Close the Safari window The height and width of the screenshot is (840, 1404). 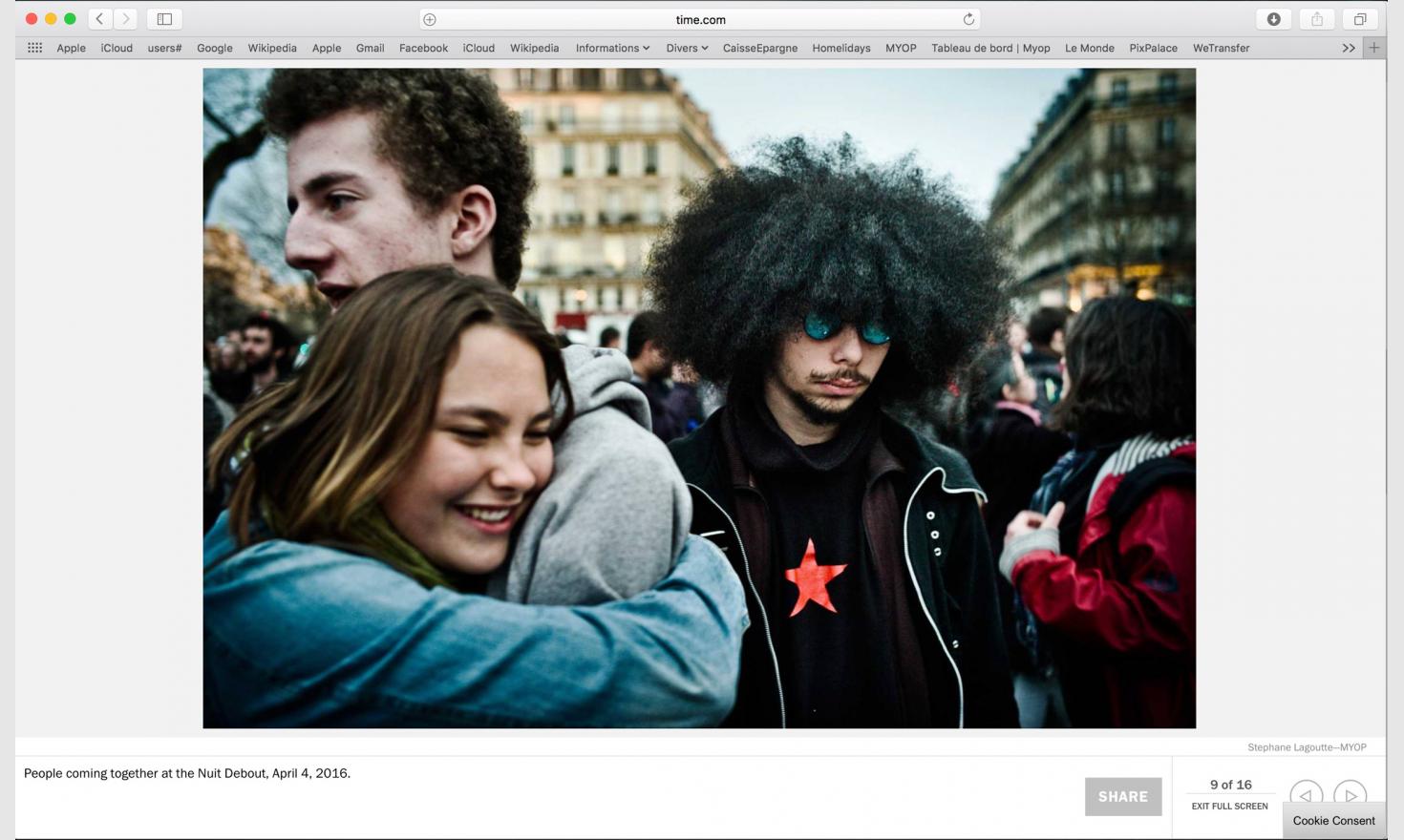[32, 19]
